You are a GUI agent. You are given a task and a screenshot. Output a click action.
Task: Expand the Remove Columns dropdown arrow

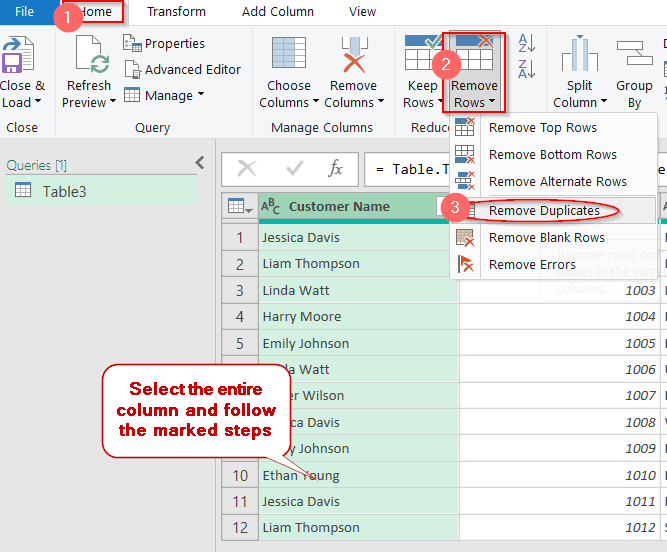[x=381, y=101]
